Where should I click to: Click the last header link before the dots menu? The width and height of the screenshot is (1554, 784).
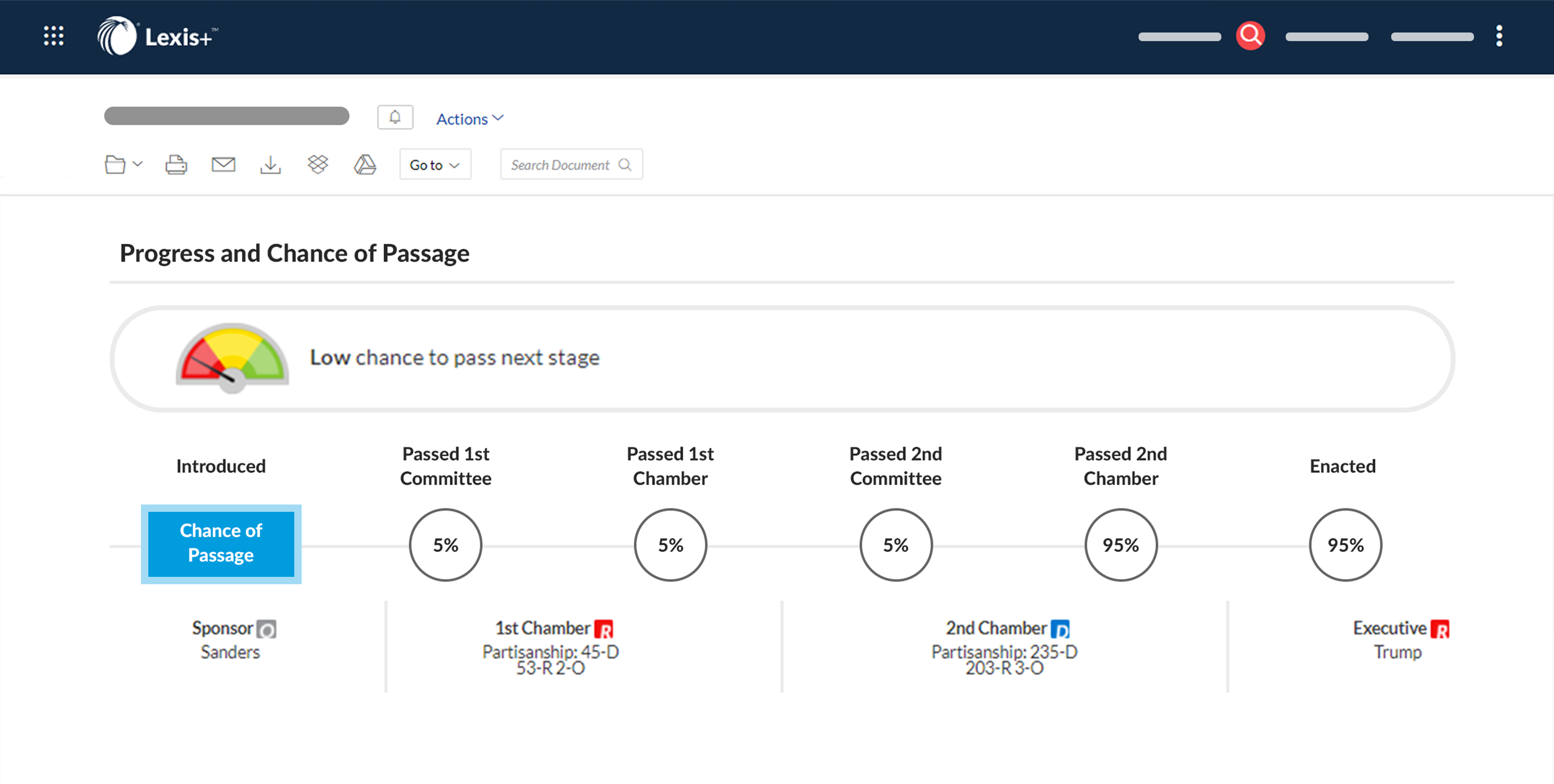[1432, 37]
